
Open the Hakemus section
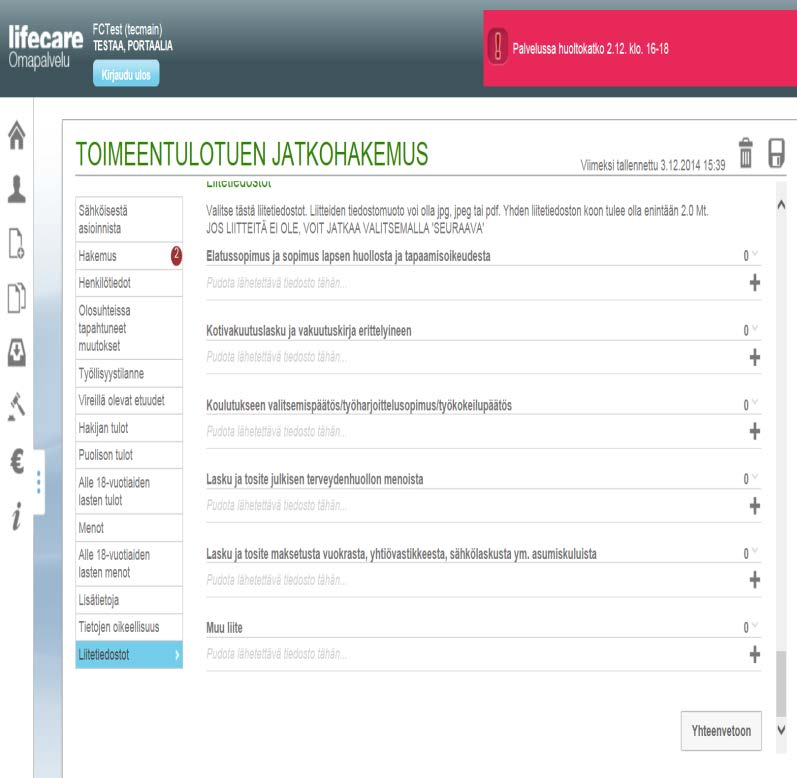tap(129, 256)
